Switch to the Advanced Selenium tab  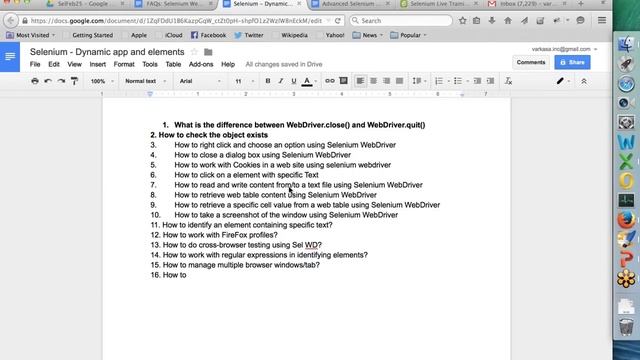click(x=350, y=4)
